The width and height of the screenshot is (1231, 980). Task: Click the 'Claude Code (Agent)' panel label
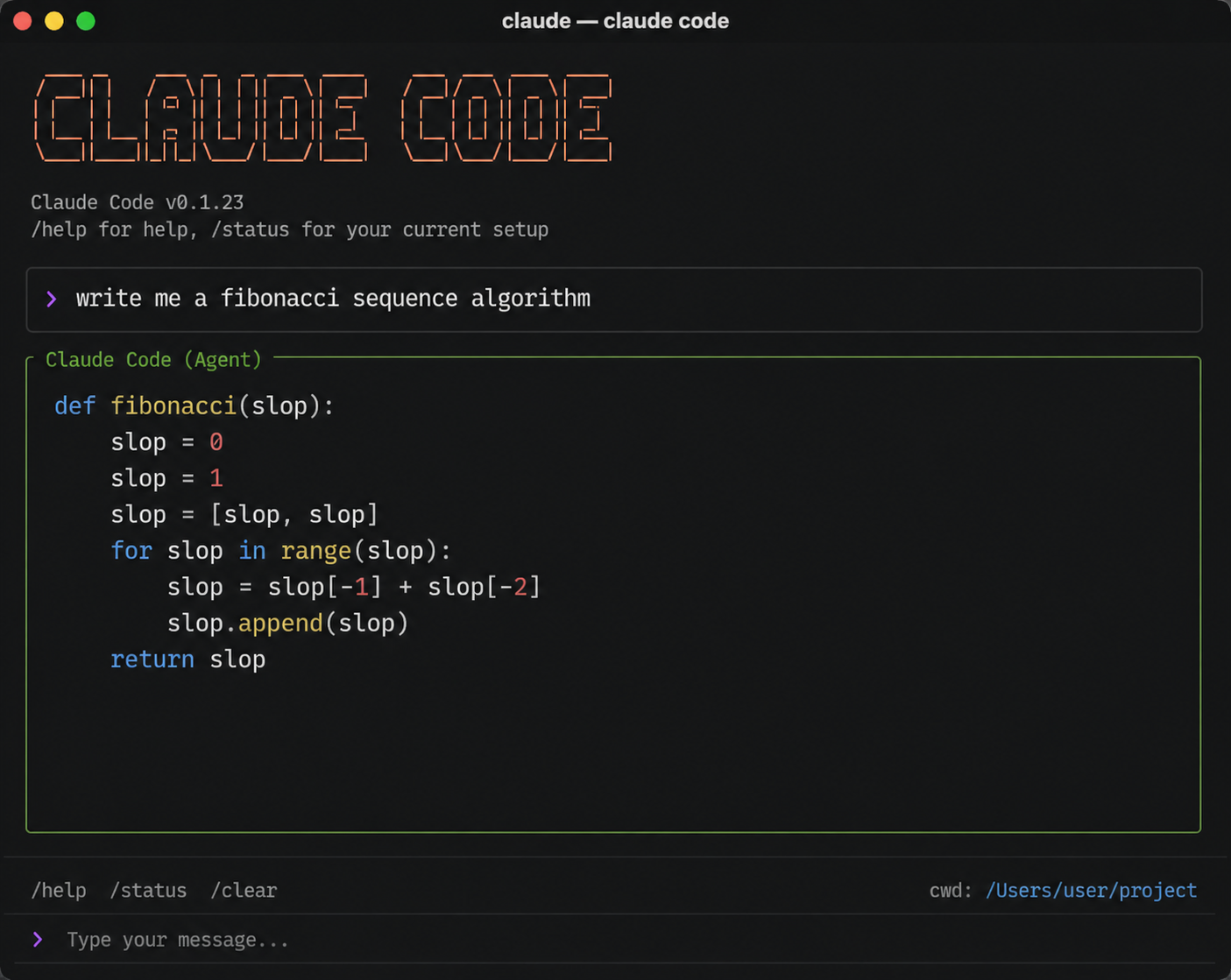[153, 360]
